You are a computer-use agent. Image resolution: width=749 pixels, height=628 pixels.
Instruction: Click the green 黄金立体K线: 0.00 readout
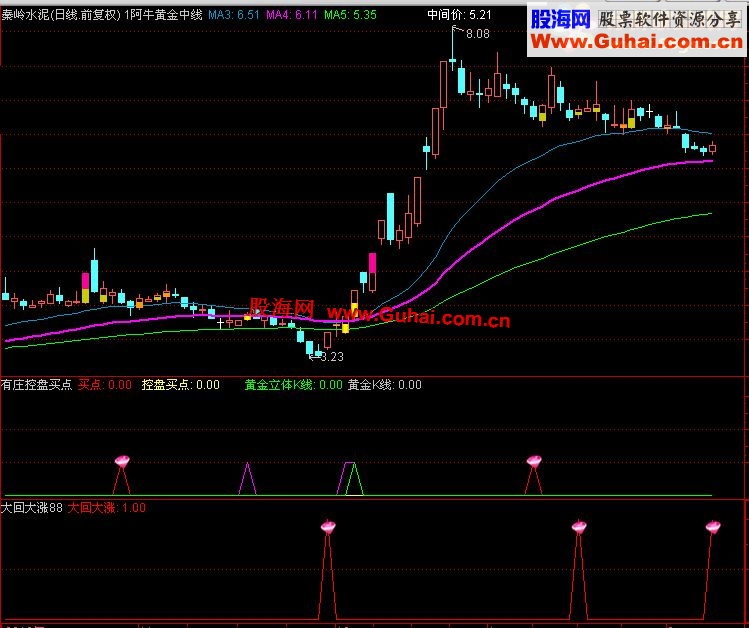[x=294, y=385]
